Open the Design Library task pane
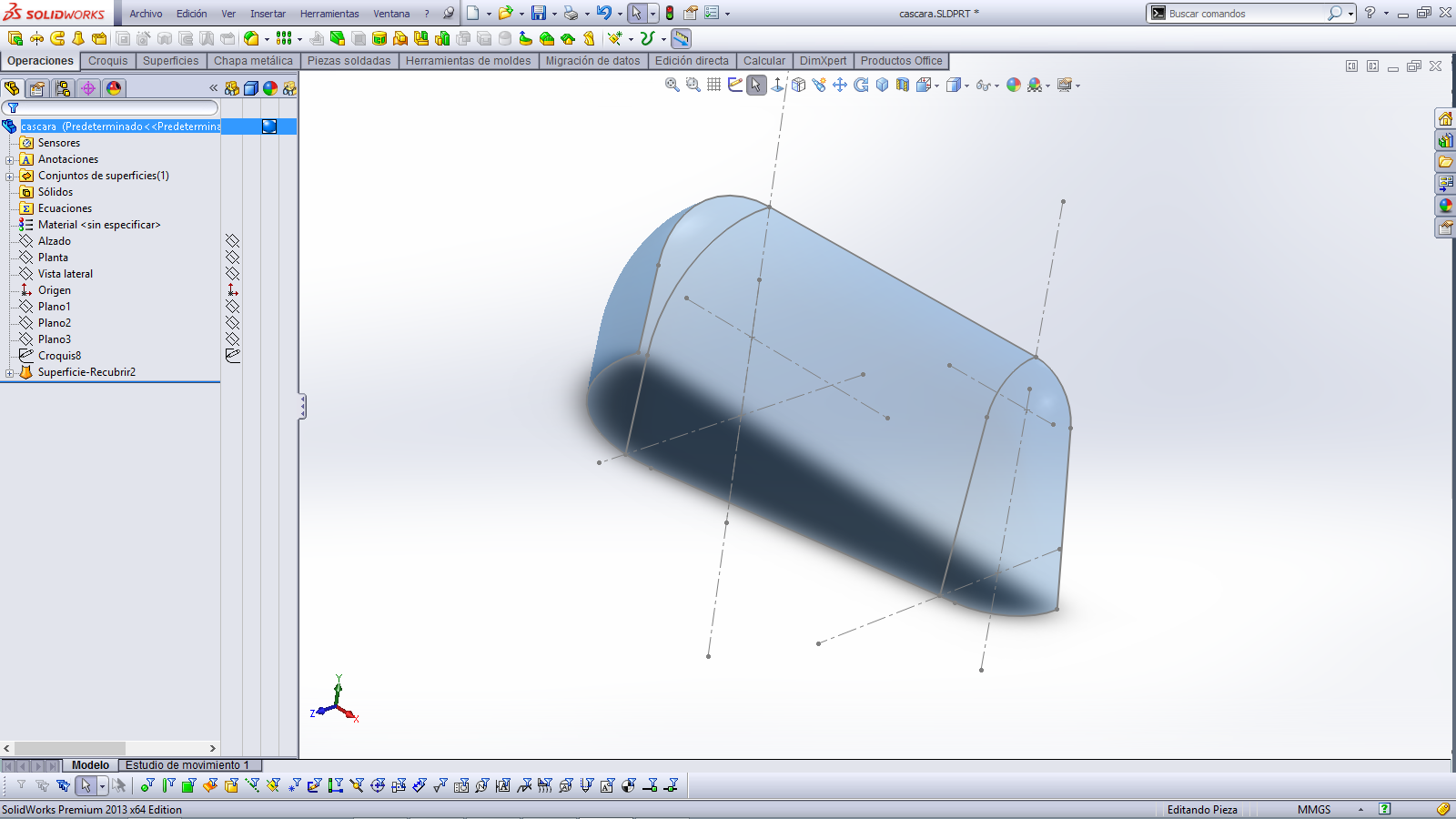The image size is (1456, 819). pyautogui.click(x=1445, y=140)
